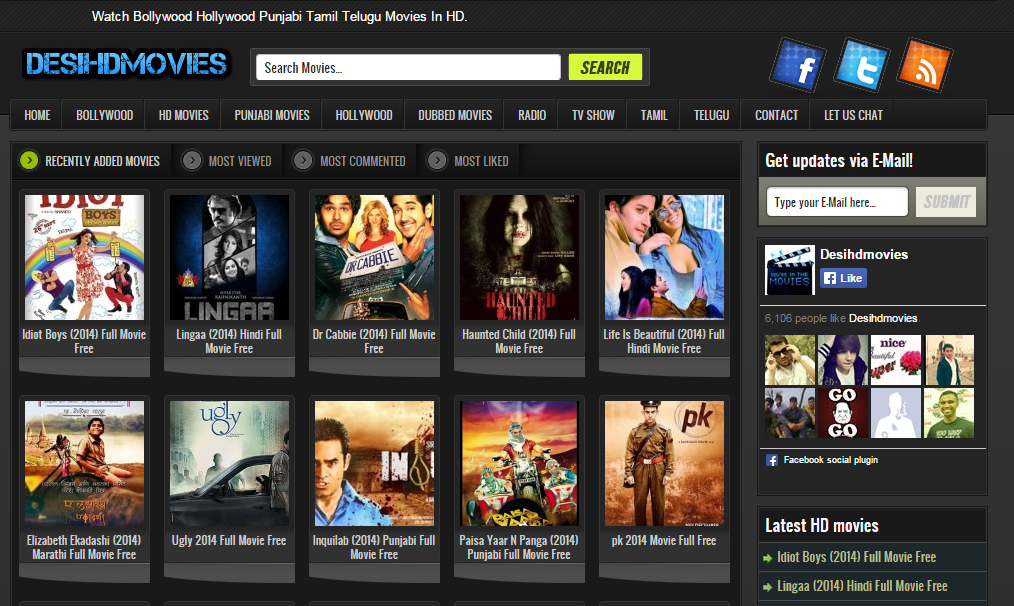
Task: Click Haunted Child (2014) Full Movie Free title
Action: (x=519, y=341)
